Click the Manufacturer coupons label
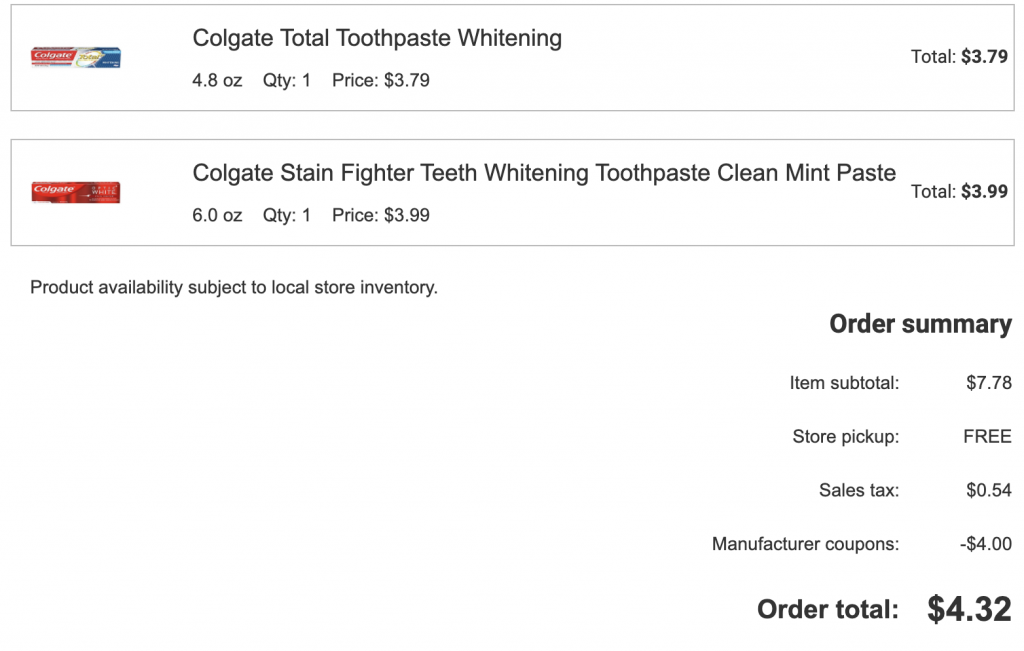Viewport: 1024px width, 651px height. pos(805,544)
